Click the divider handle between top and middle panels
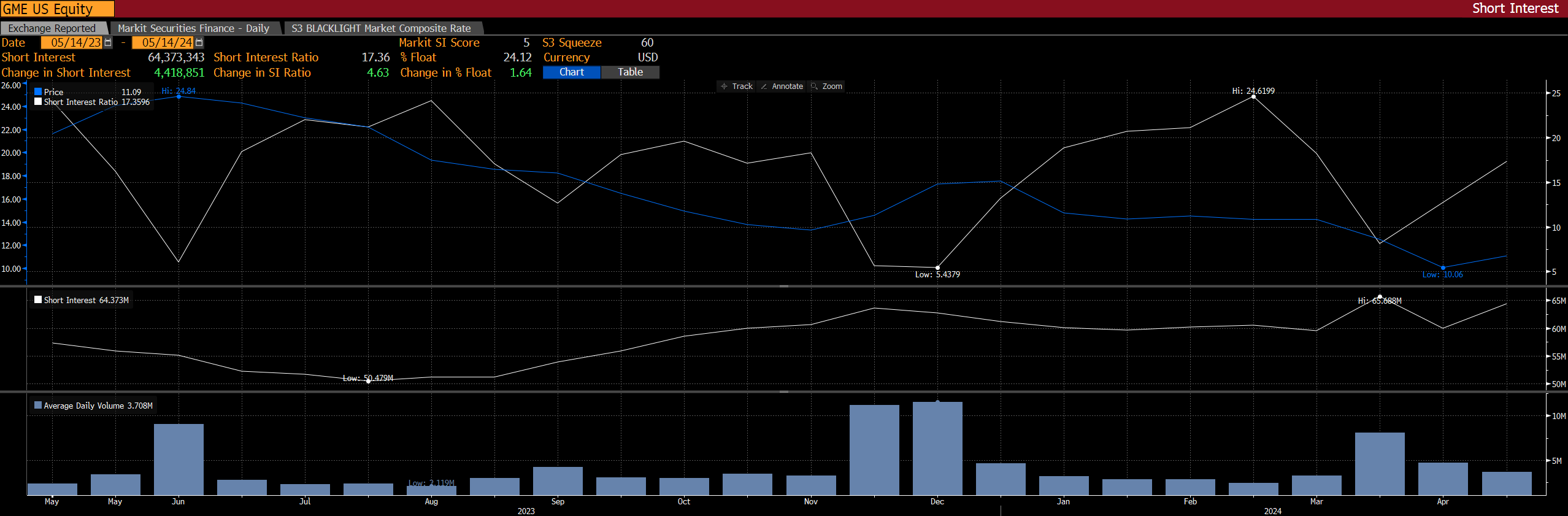1568x516 pixels. pyautogui.click(x=784, y=286)
